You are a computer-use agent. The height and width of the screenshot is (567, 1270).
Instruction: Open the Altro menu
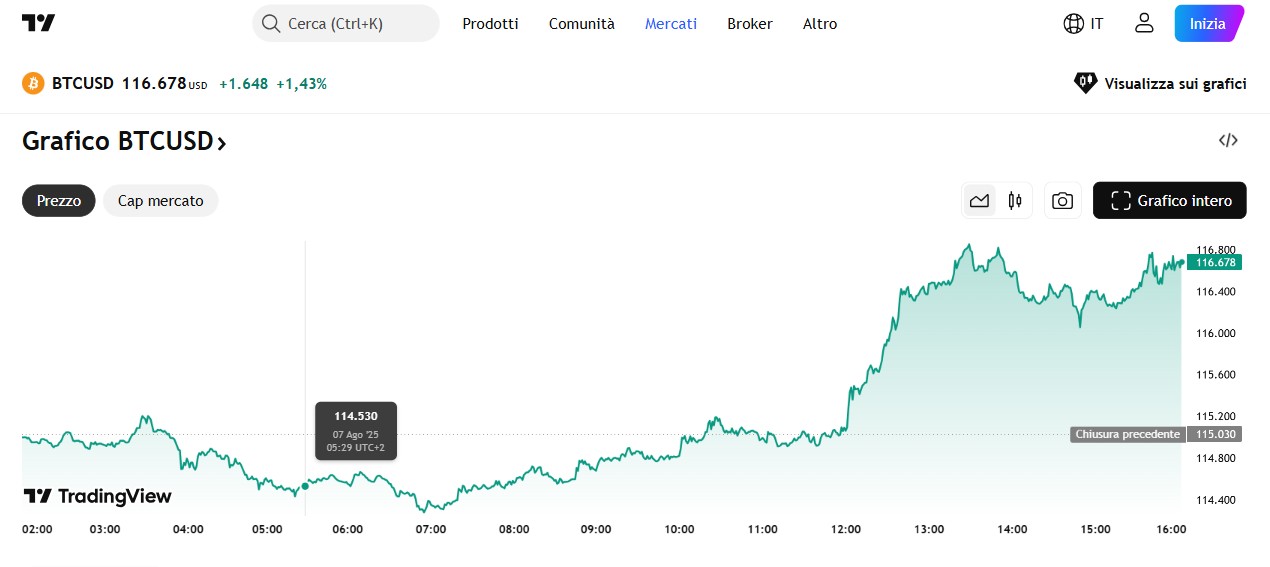pos(820,23)
